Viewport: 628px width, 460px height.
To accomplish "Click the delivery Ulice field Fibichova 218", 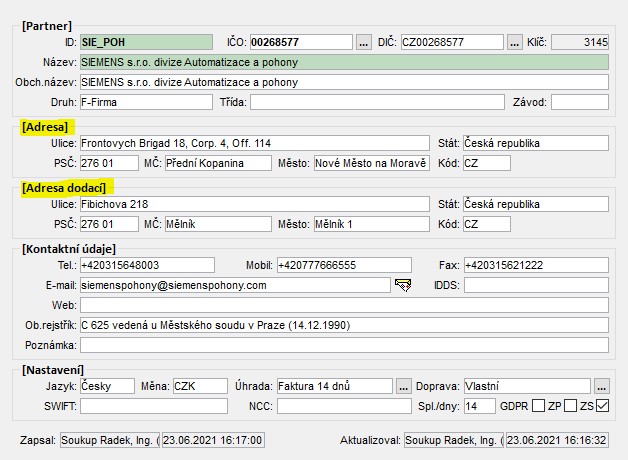I will click(255, 204).
